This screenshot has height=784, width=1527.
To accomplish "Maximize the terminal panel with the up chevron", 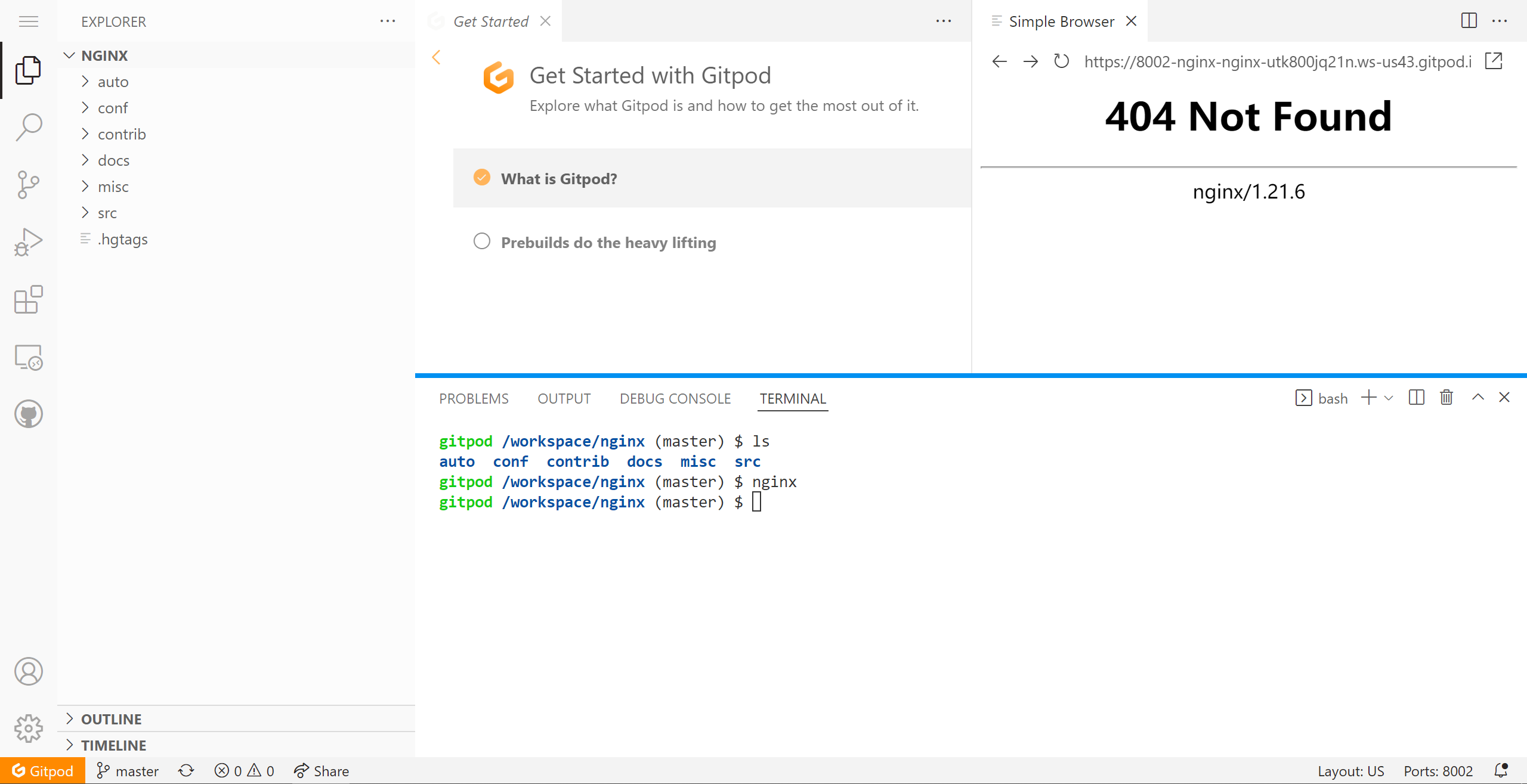I will 1477,398.
